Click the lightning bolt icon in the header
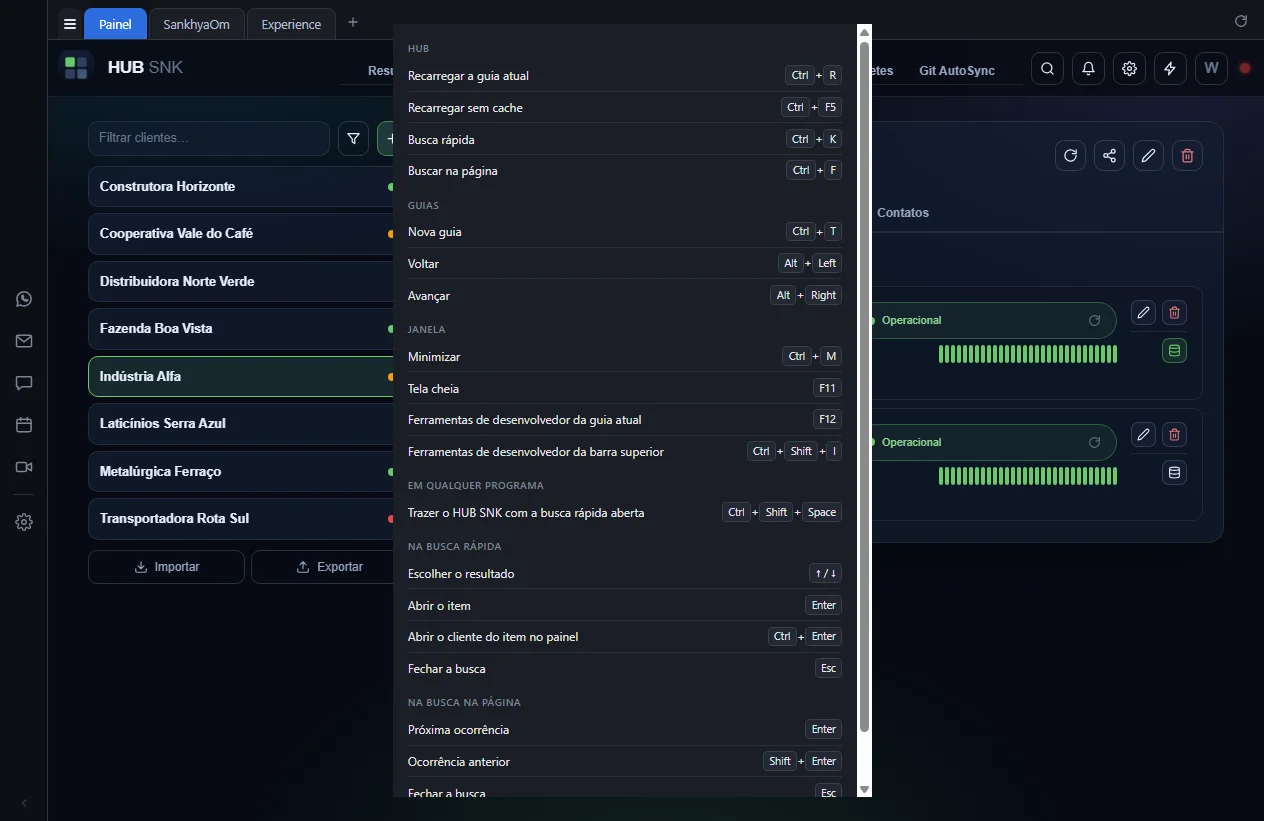Image resolution: width=1264 pixels, height=821 pixels. (1170, 69)
